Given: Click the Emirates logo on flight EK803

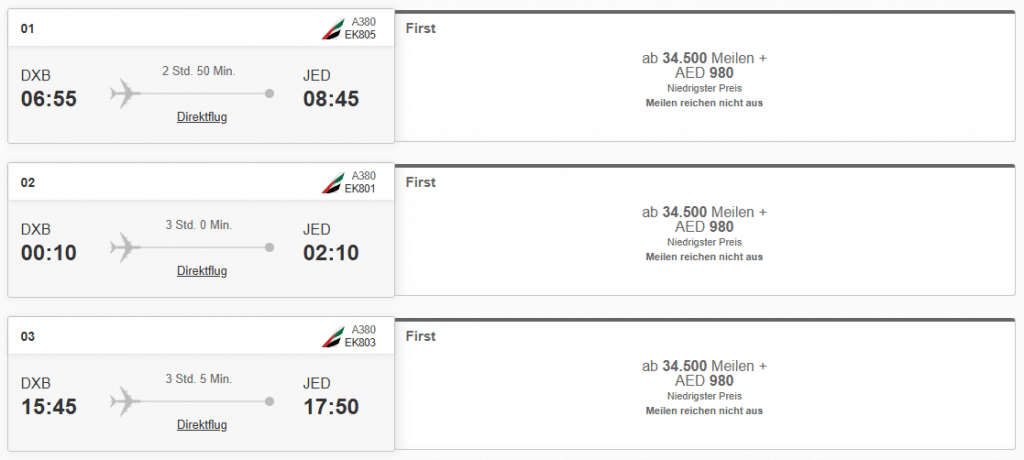Looking at the screenshot, I should coord(332,337).
